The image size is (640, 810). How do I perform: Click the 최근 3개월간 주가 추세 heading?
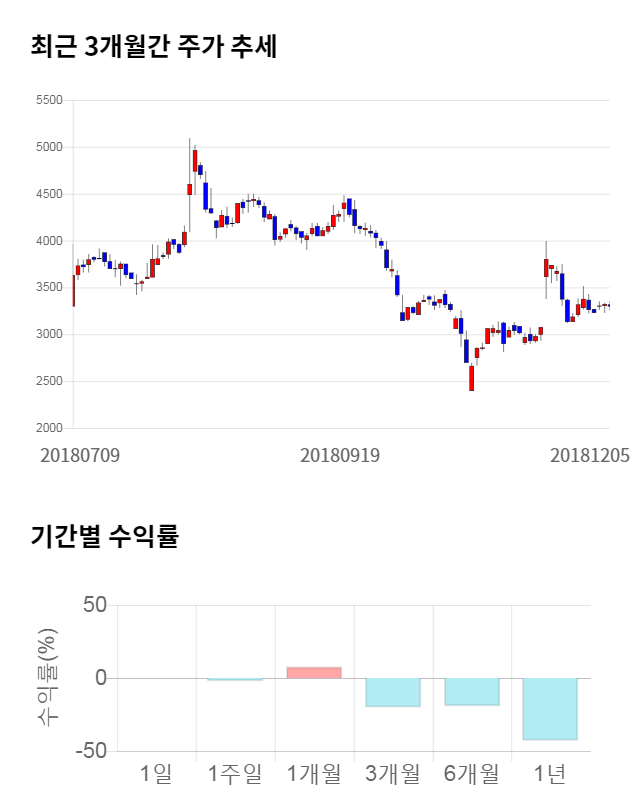(x=154, y=47)
